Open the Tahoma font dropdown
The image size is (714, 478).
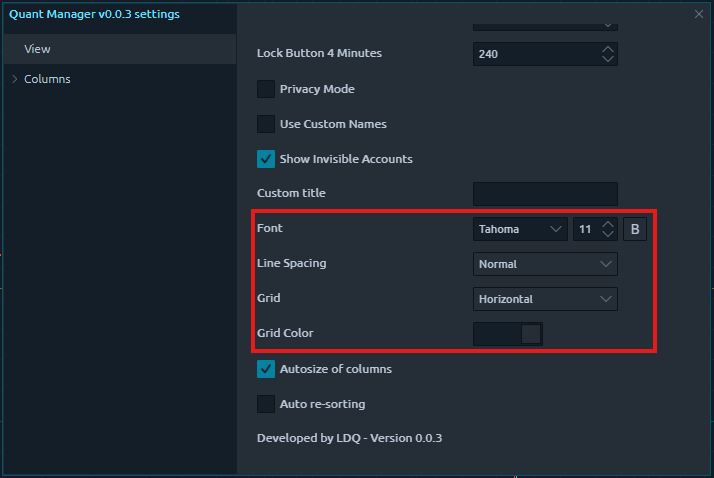[520, 229]
